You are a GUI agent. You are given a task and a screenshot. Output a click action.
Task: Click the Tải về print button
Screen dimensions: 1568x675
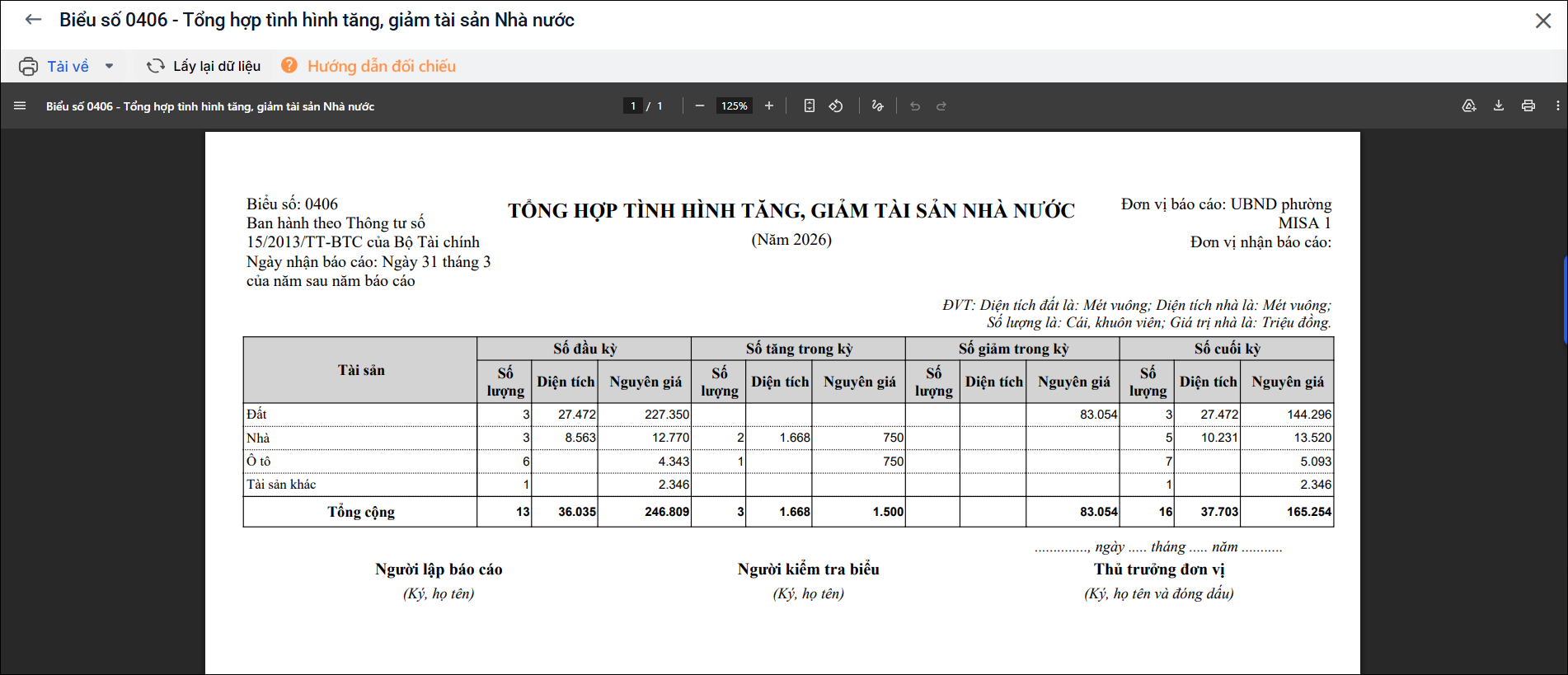pos(54,66)
